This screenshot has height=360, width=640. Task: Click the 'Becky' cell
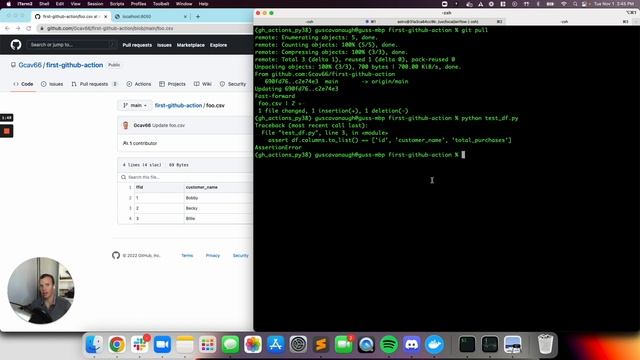(192, 208)
